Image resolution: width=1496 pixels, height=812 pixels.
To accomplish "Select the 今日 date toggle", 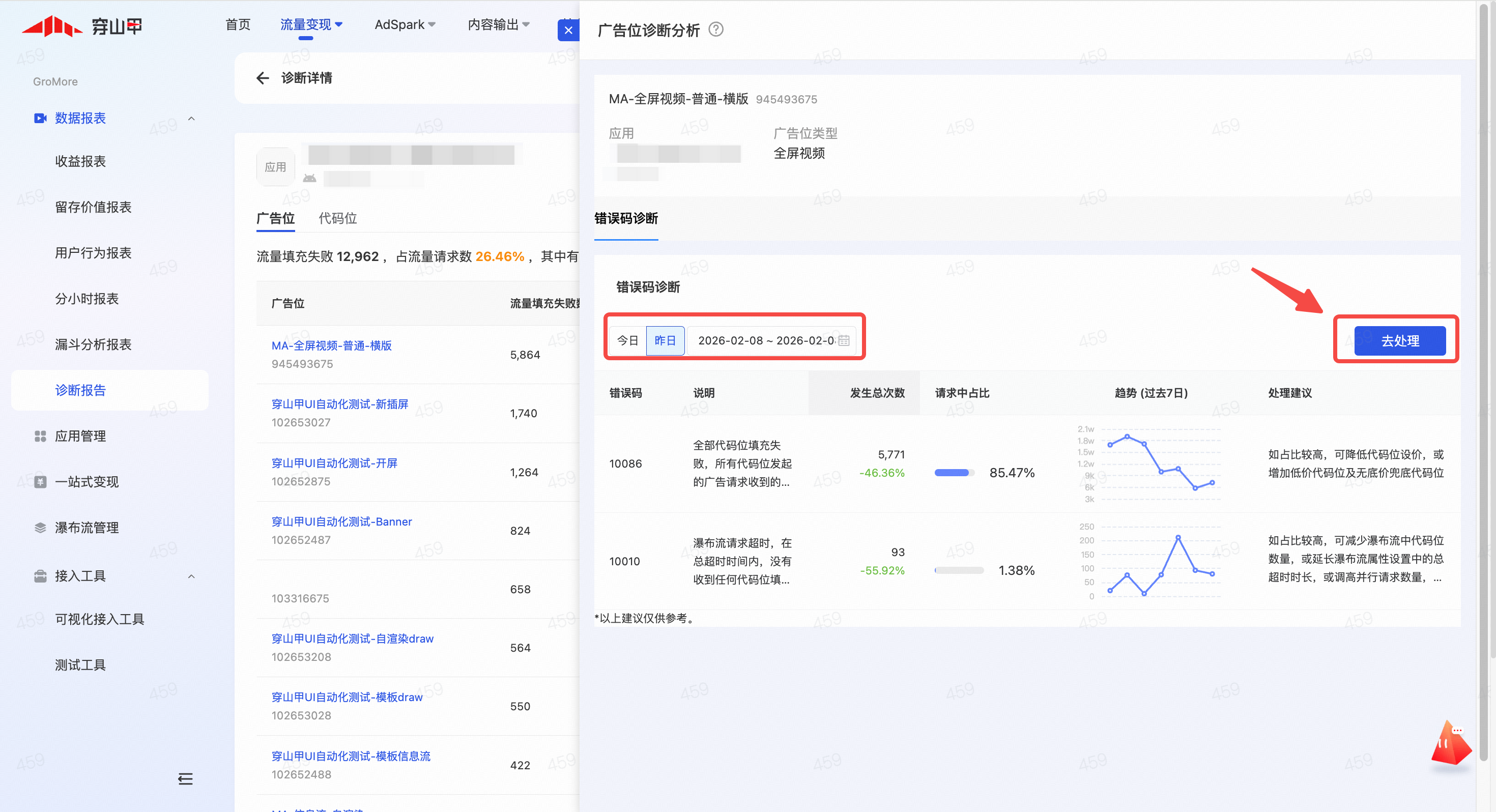I will point(627,340).
